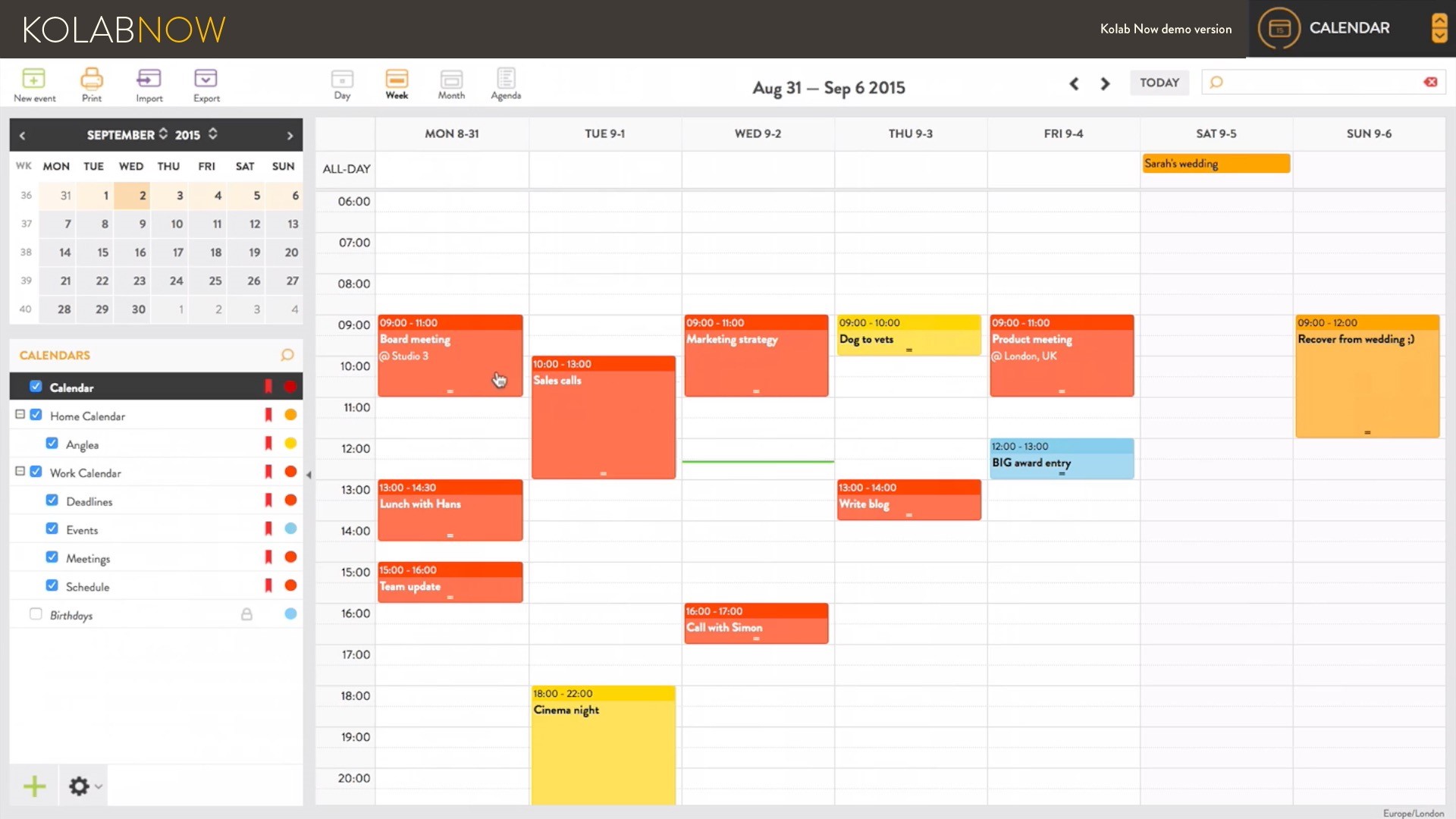The width and height of the screenshot is (1456, 819).
Task: Open the Import calendar tool
Action: [x=149, y=79]
